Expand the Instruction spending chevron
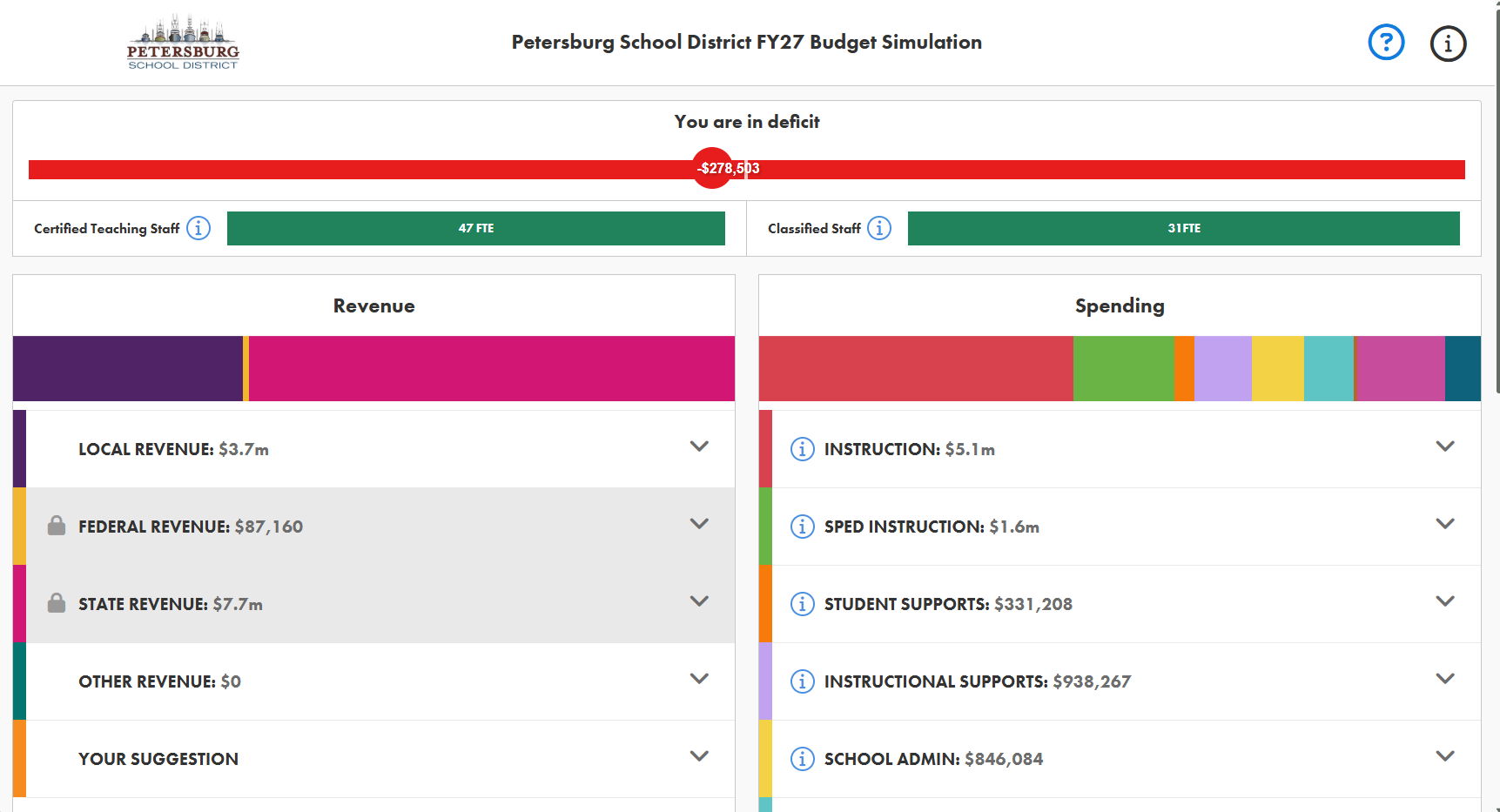 point(1444,446)
